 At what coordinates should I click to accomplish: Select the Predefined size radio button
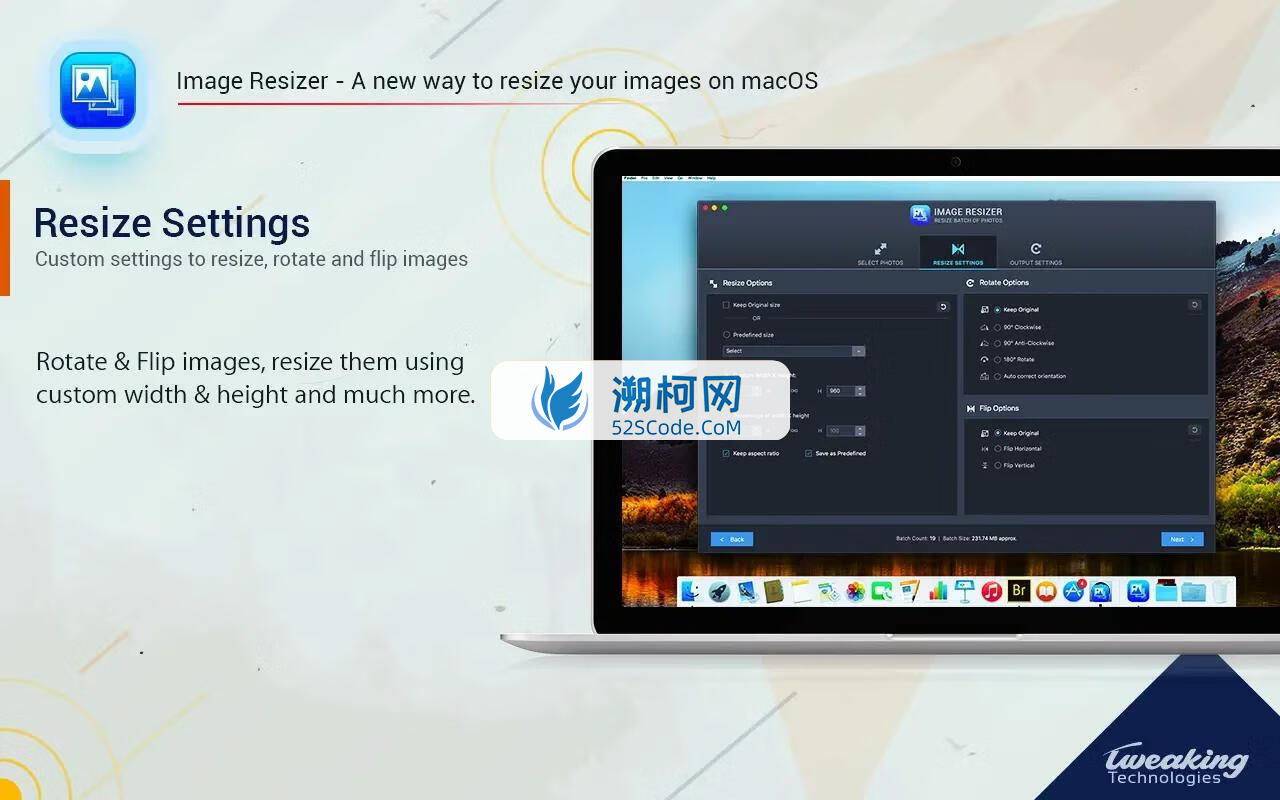tap(726, 335)
